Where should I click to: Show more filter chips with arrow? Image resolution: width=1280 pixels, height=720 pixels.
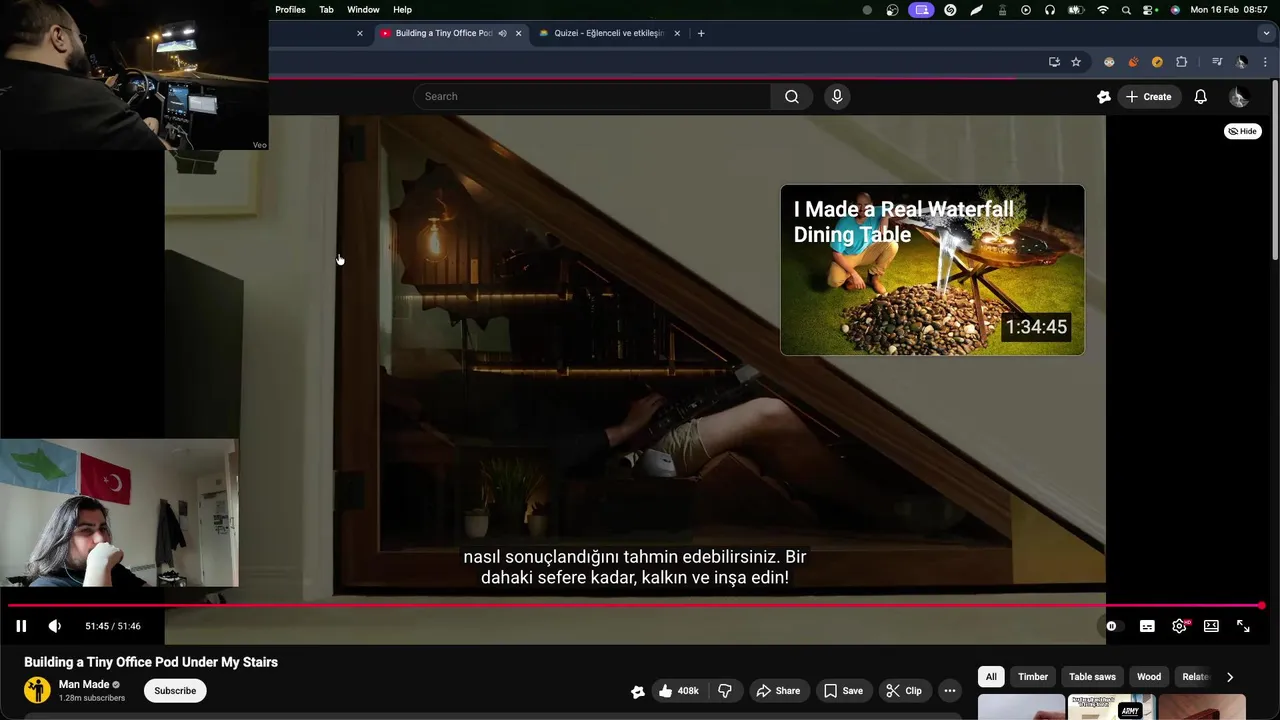(x=1230, y=677)
